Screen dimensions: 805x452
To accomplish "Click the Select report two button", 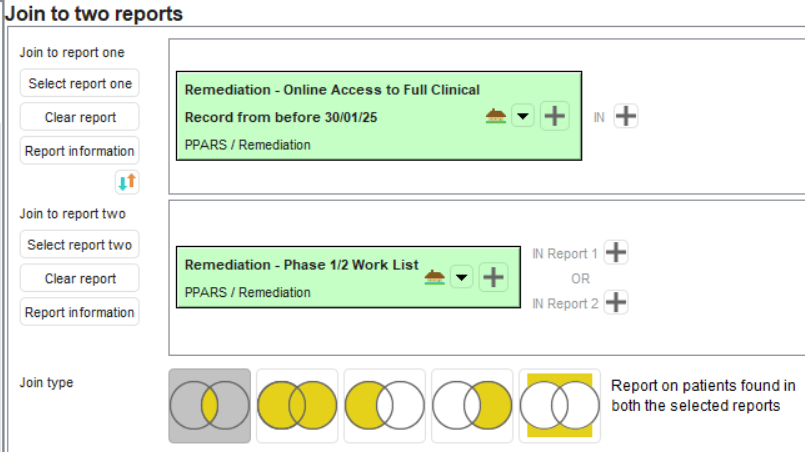I will (80, 245).
